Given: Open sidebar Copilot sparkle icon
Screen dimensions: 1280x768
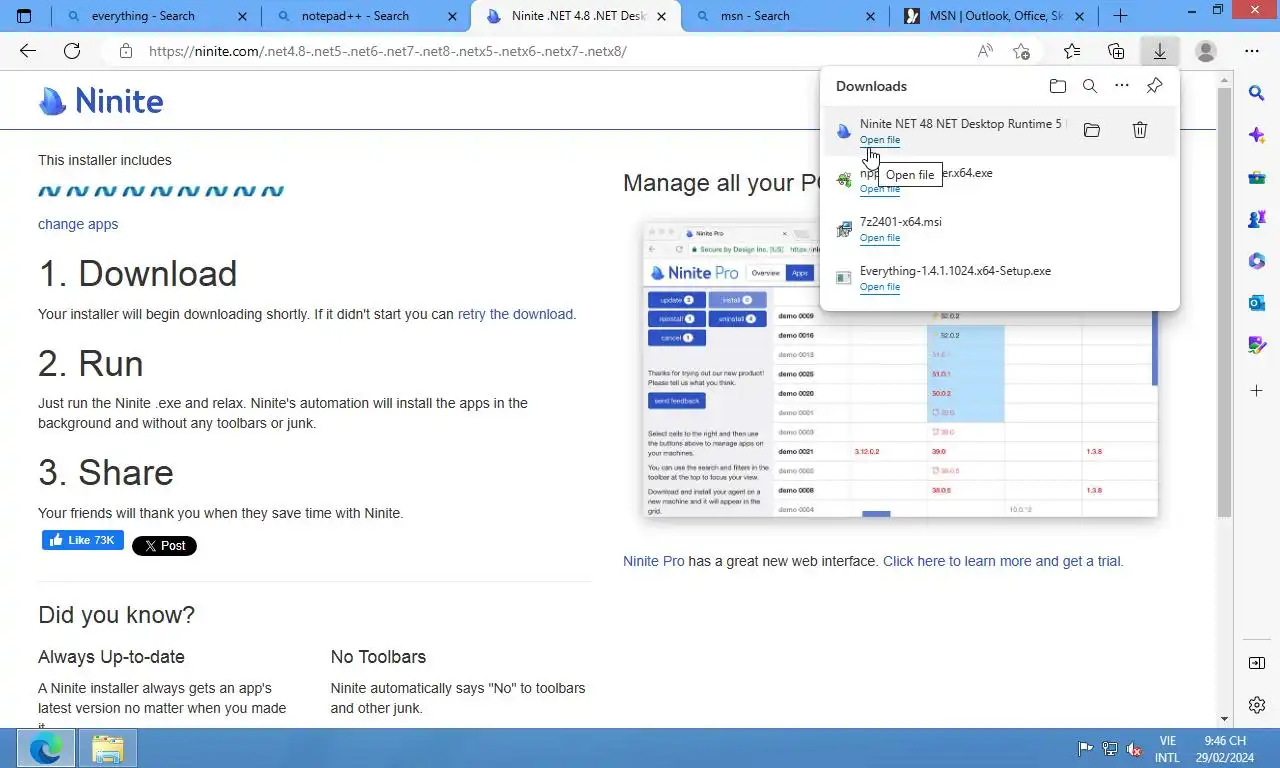Looking at the screenshot, I should pyautogui.click(x=1257, y=135).
